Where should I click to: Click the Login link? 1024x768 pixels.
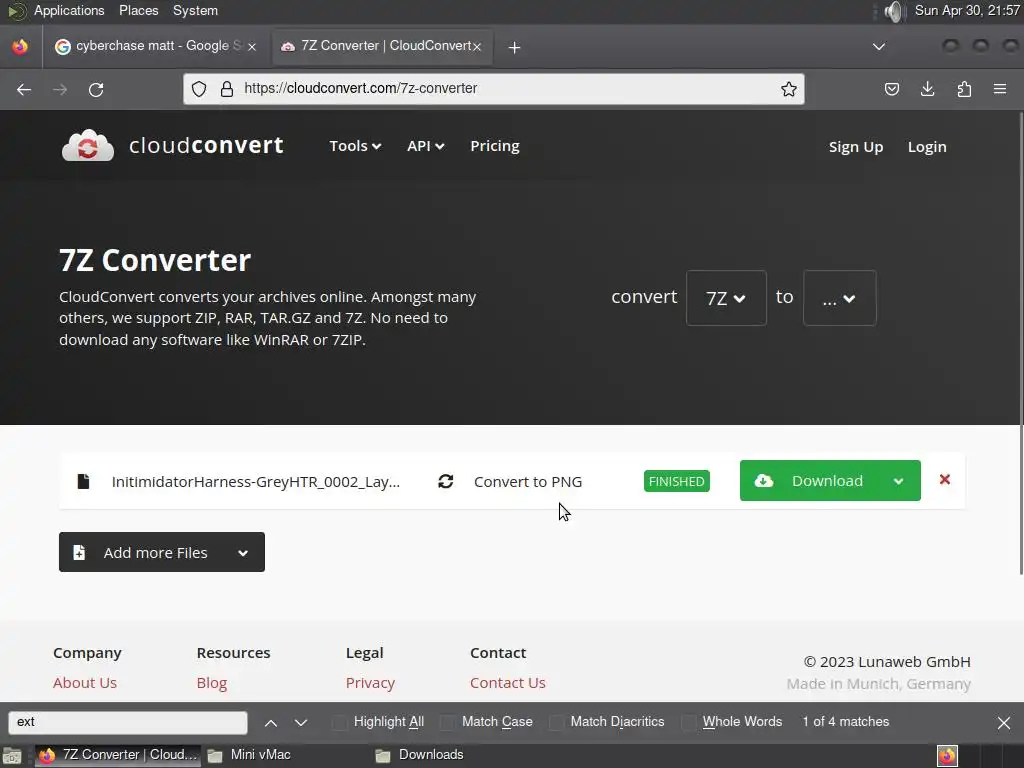pyautogui.click(x=927, y=147)
